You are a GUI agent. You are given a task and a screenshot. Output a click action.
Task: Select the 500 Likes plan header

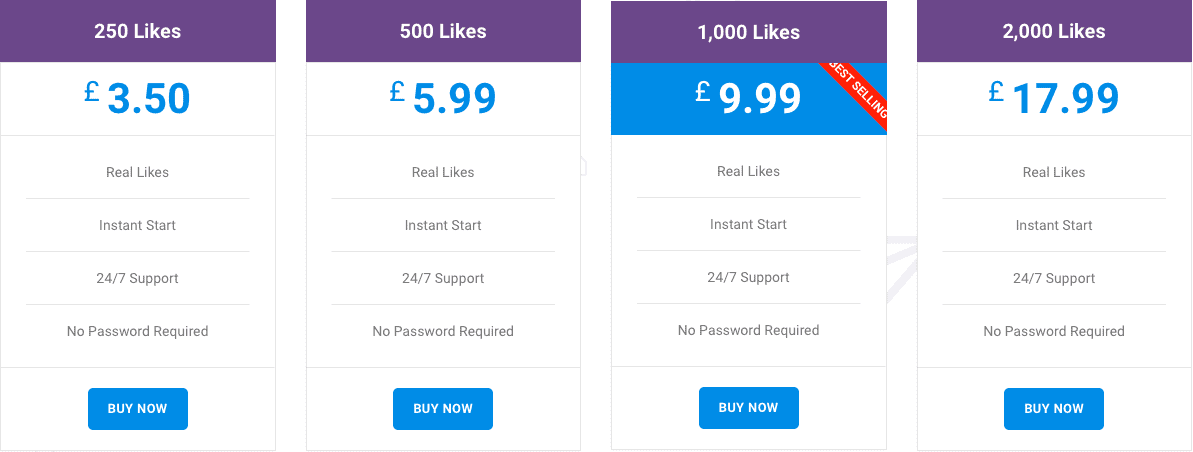[x=443, y=31]
